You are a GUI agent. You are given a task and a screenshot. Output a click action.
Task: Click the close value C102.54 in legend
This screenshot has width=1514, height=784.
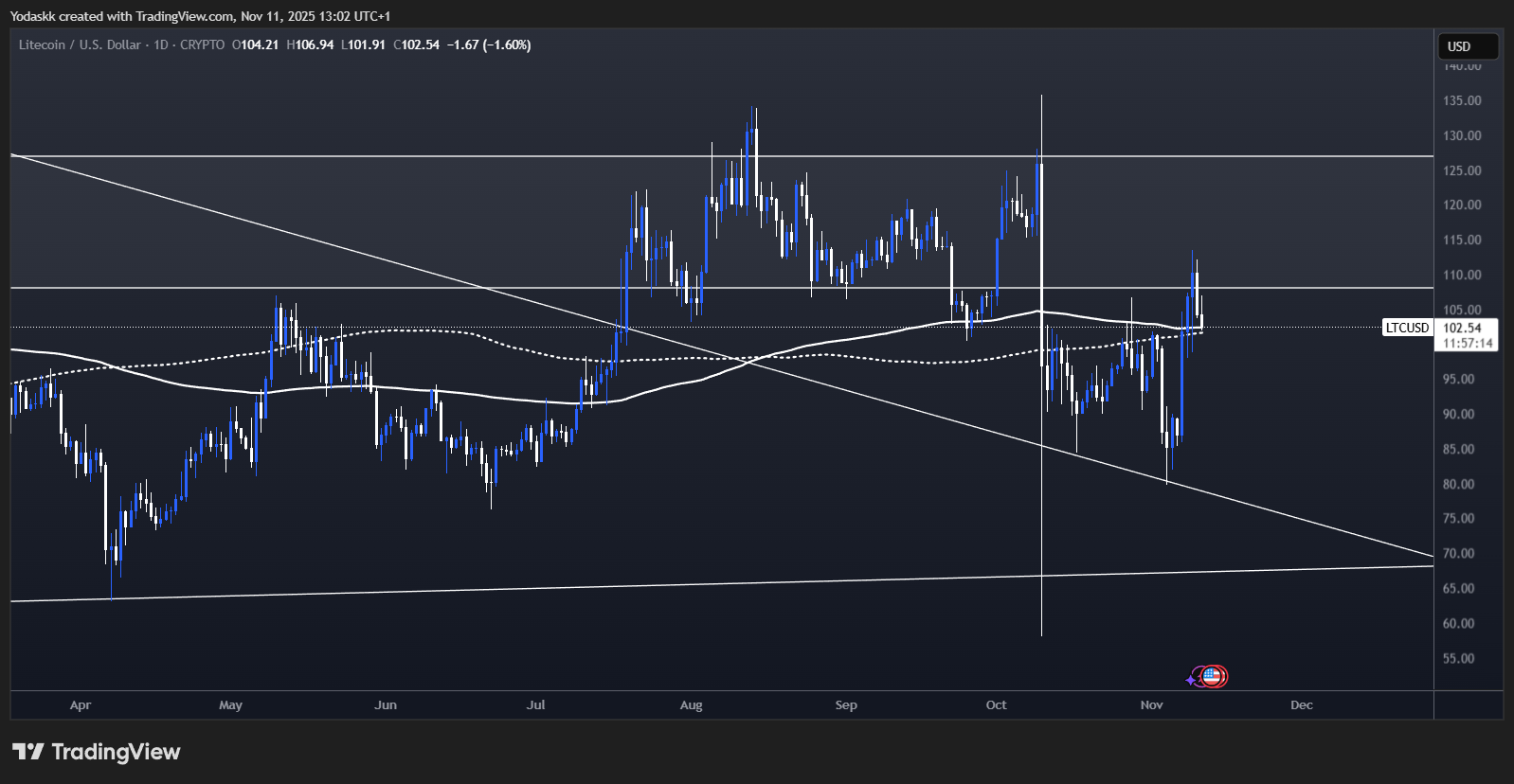(x=416, y=45)
